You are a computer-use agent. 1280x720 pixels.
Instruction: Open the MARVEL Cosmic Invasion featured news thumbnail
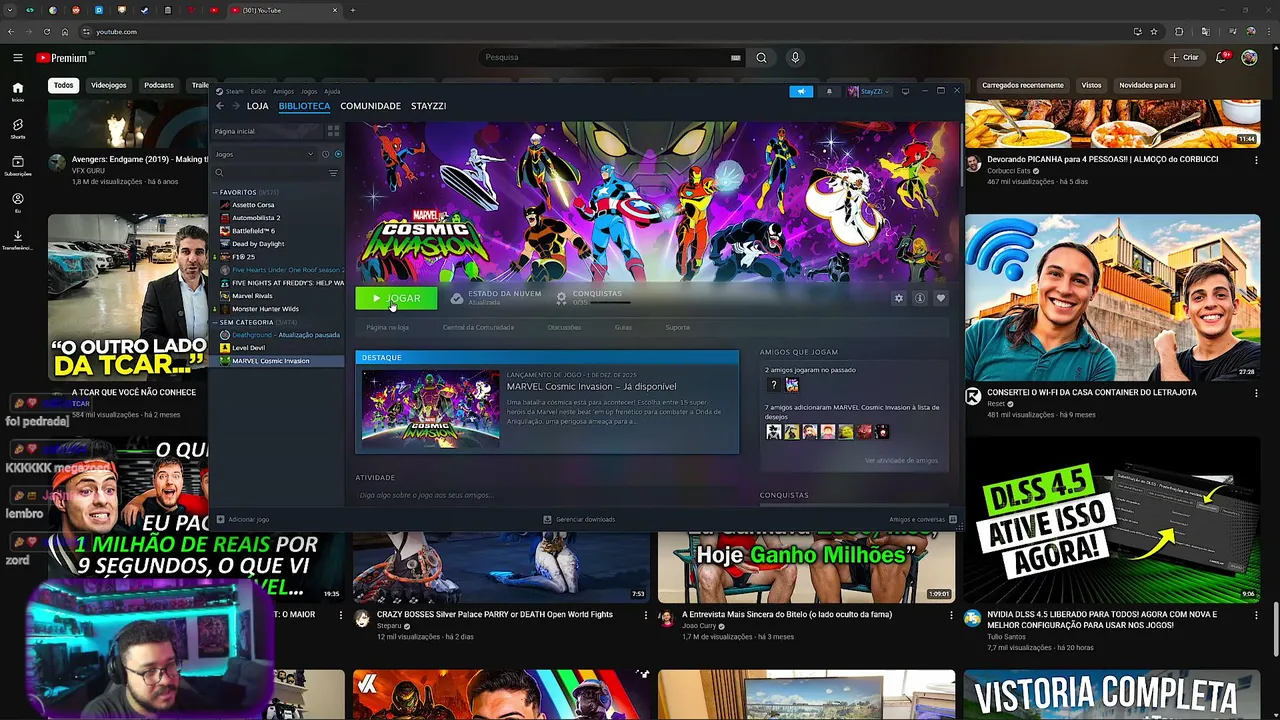pyautogui.click(x=431, y=407)
